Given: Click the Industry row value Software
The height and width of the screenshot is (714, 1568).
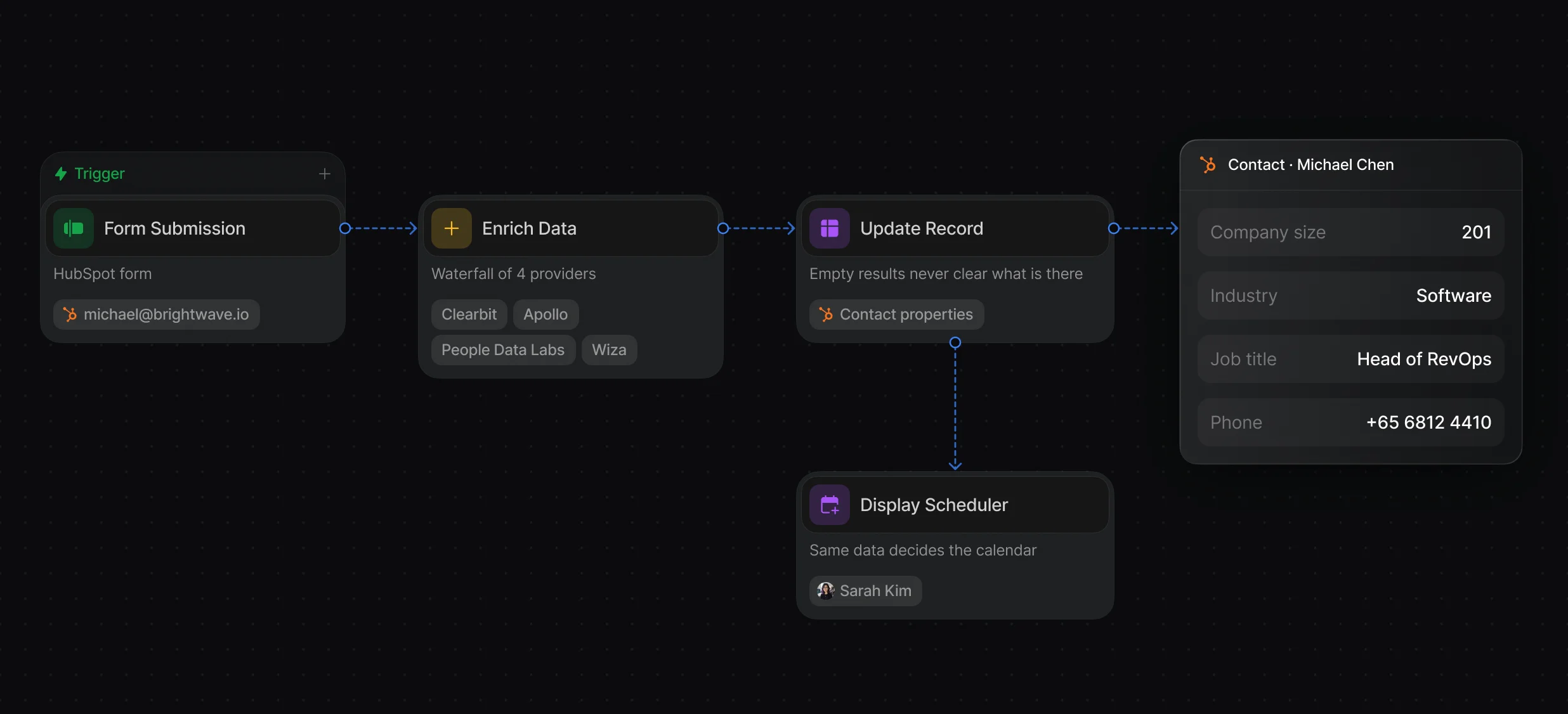Looking at the screenshot, I should coord(1454,295).
